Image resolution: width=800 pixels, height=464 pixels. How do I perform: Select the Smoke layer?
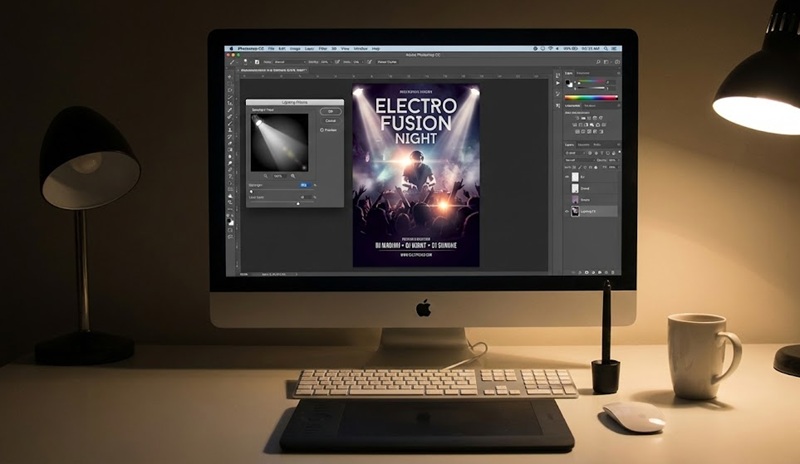(590, 200)
